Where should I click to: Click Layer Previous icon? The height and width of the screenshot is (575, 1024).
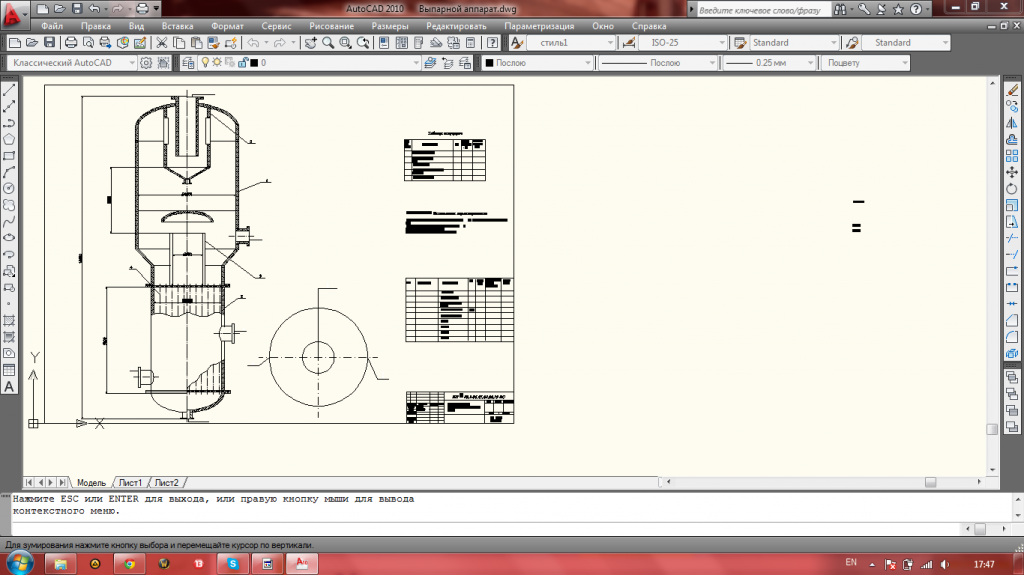point(447,63)
